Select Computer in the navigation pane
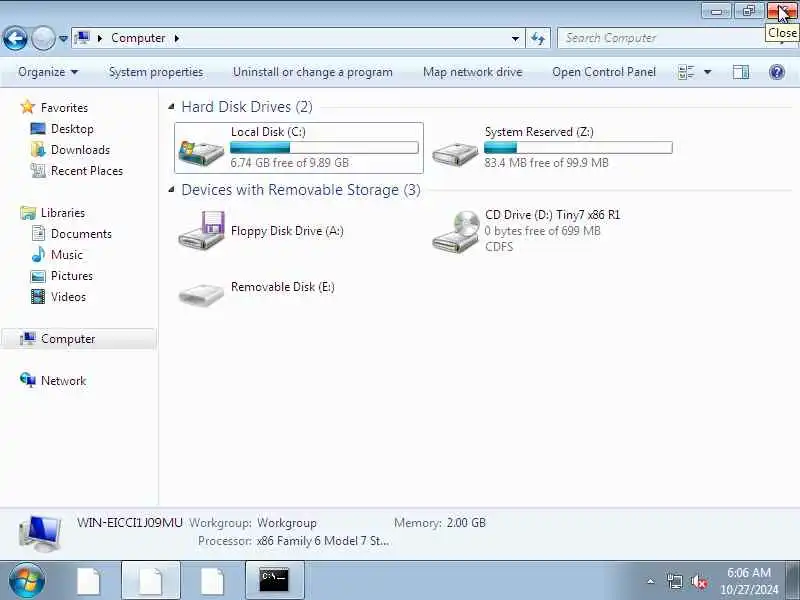This screenshot has width=800, height=600. click(79, 339)
